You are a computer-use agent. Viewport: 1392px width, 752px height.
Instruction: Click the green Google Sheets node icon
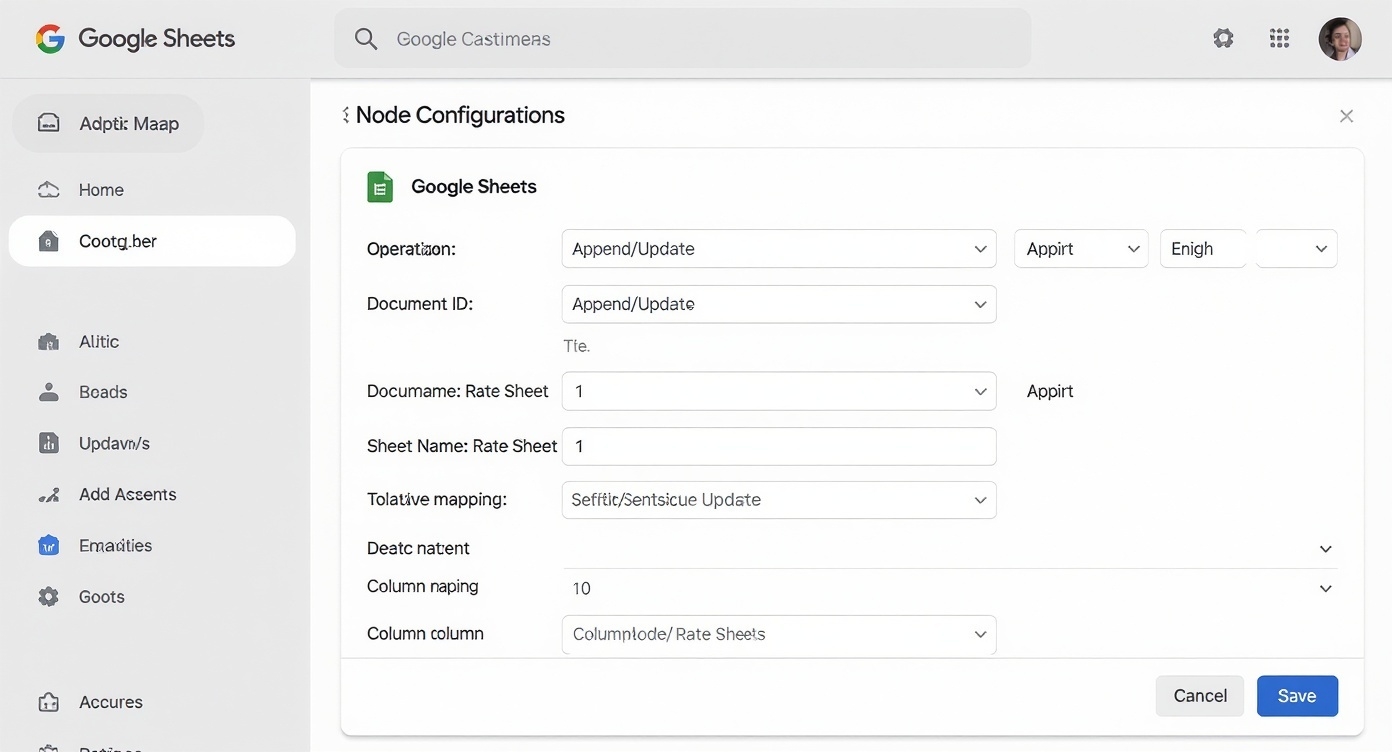pos(380,187)
